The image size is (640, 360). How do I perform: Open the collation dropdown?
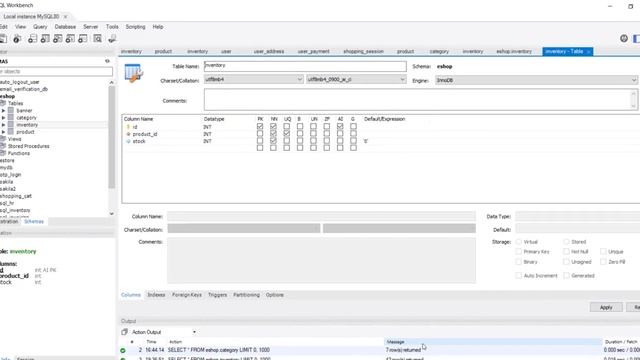coord(402,80)
